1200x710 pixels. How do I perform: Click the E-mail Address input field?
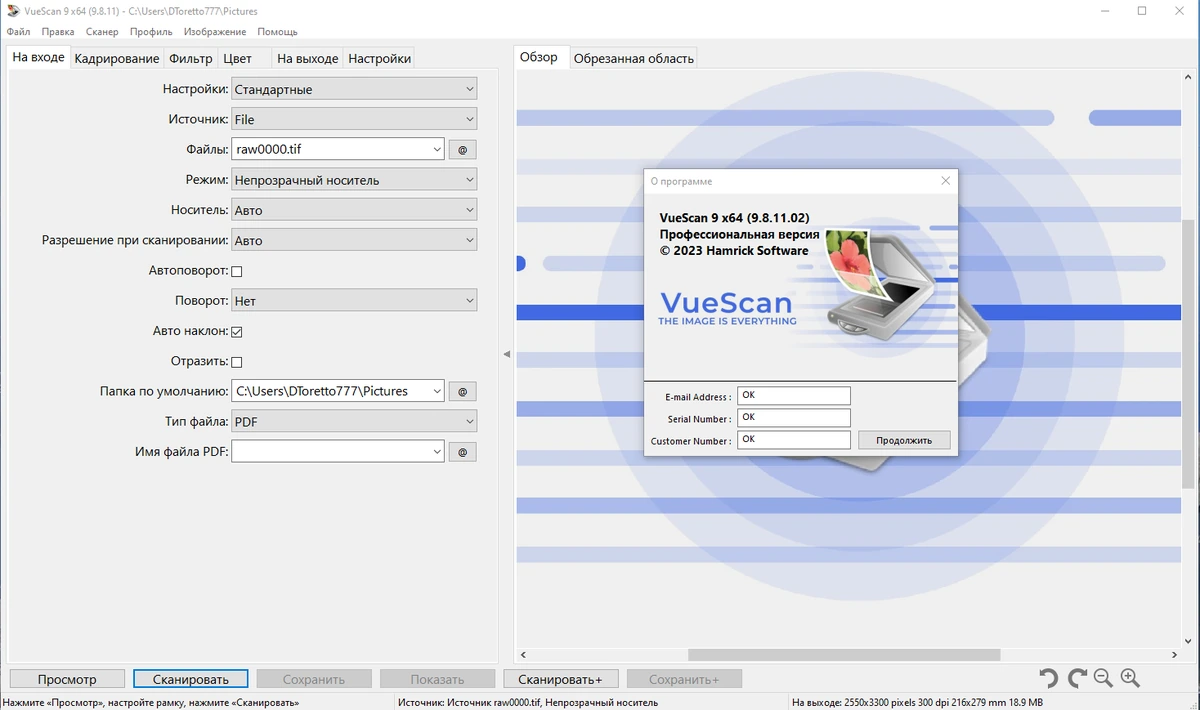click(x=794, y=396)
